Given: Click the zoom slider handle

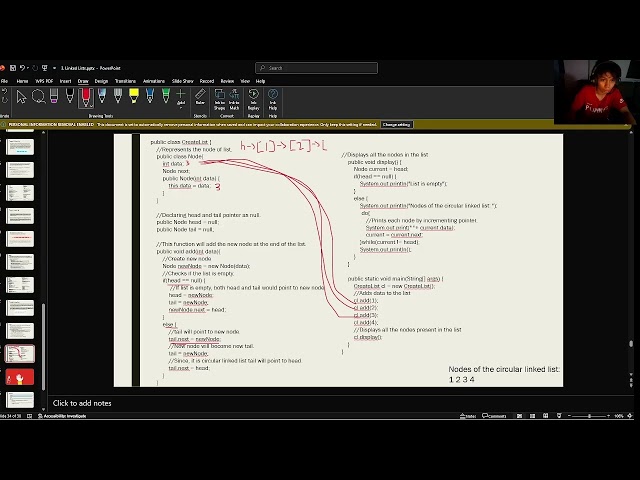Looking at the screenshot, I should 589,416.
